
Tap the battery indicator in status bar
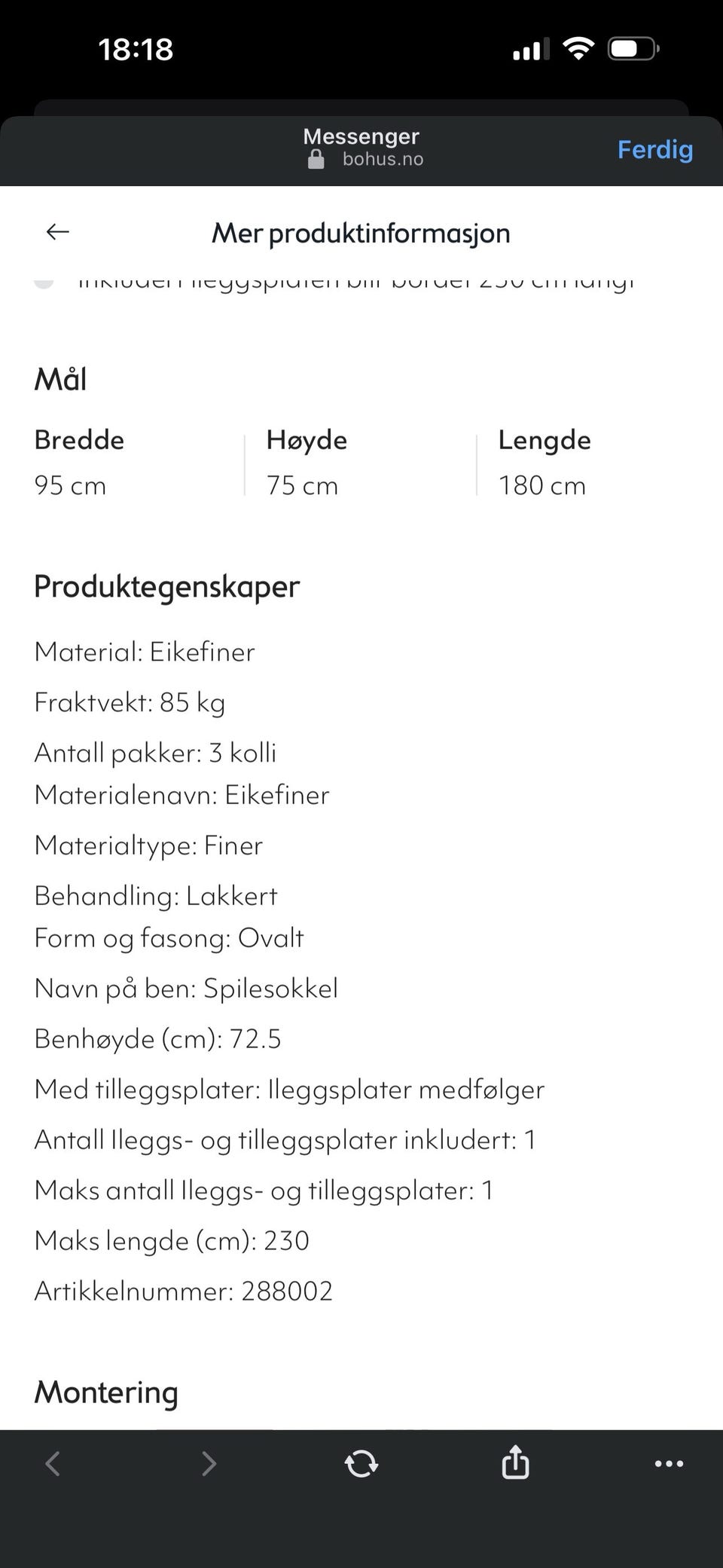[x=632, y=47]
